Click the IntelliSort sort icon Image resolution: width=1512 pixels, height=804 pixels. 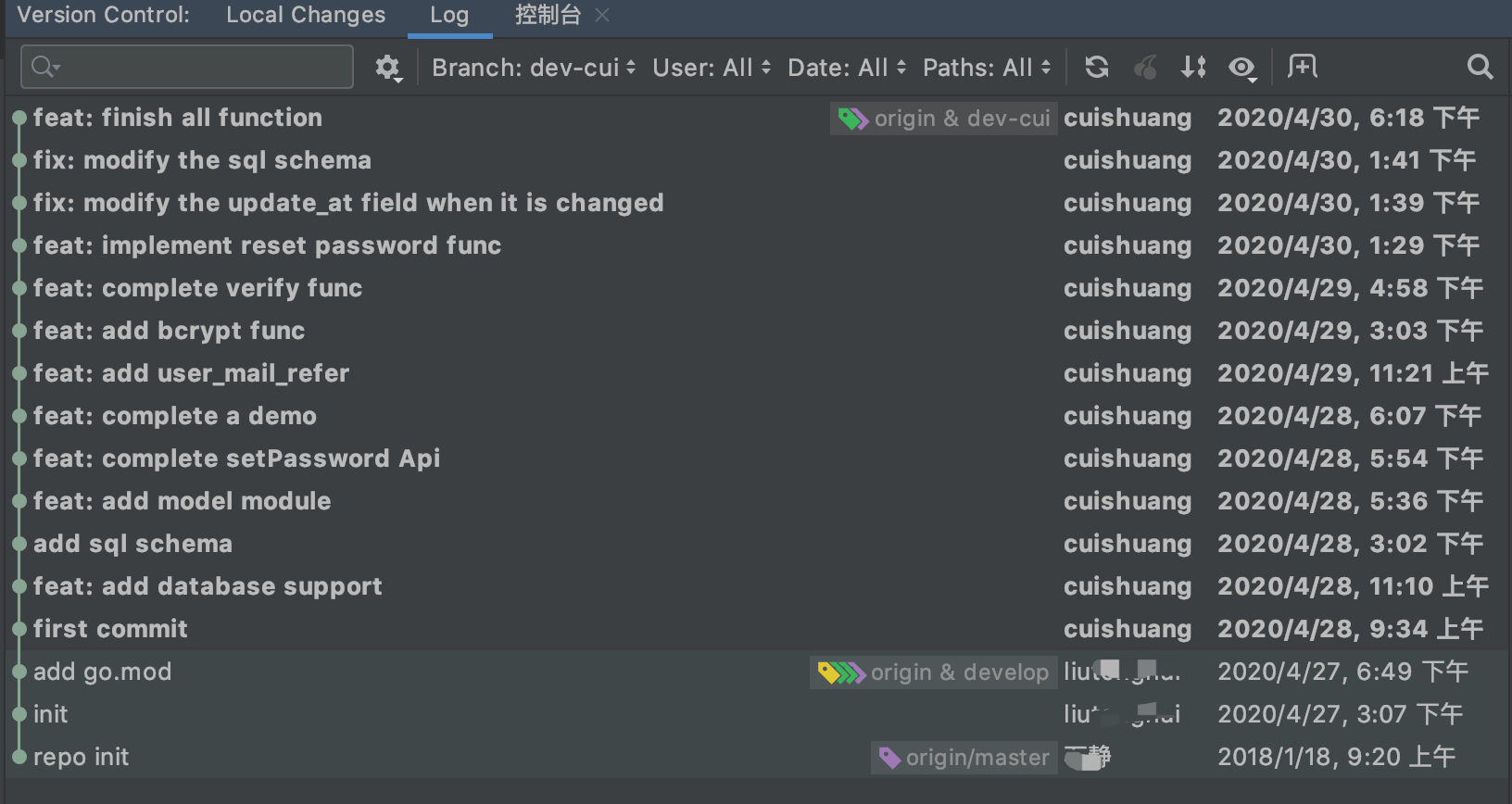click(x=1193, y=67)
